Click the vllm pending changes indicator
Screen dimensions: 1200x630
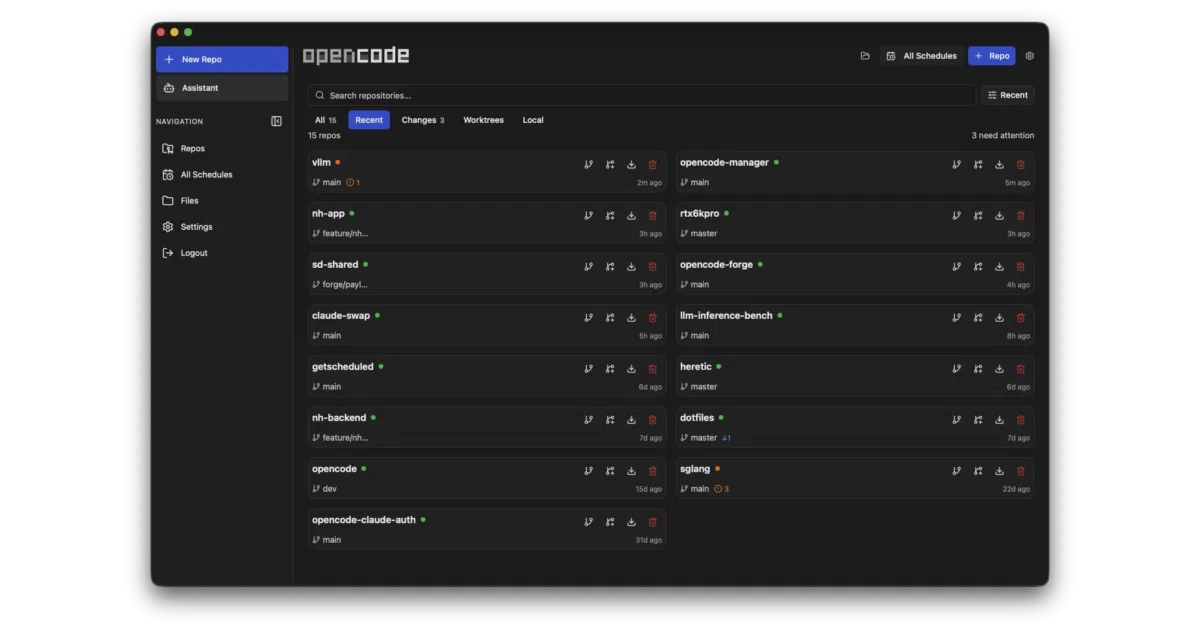click(353, 183)
